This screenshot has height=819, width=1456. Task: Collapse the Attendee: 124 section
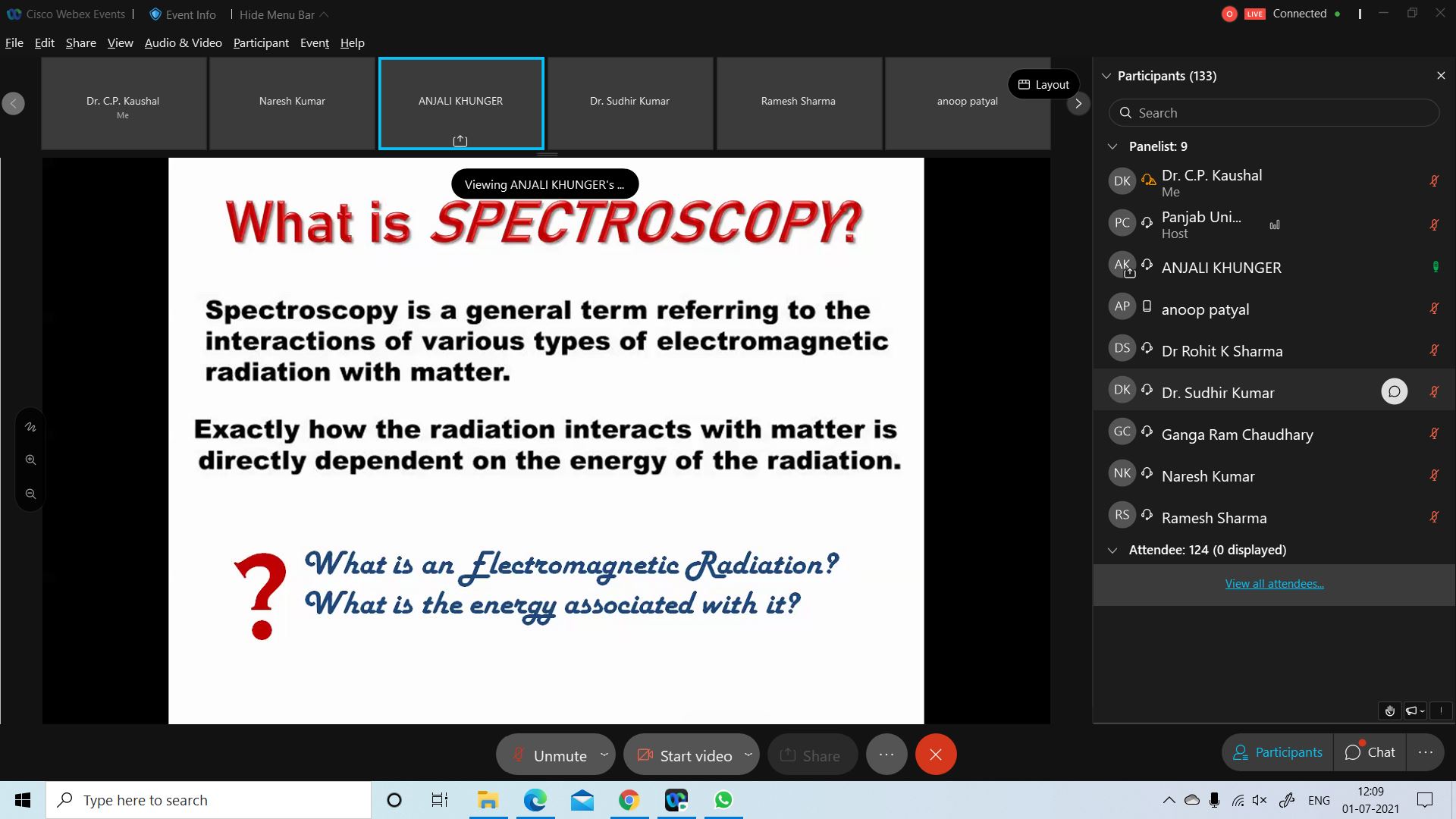click(1112, 551)
